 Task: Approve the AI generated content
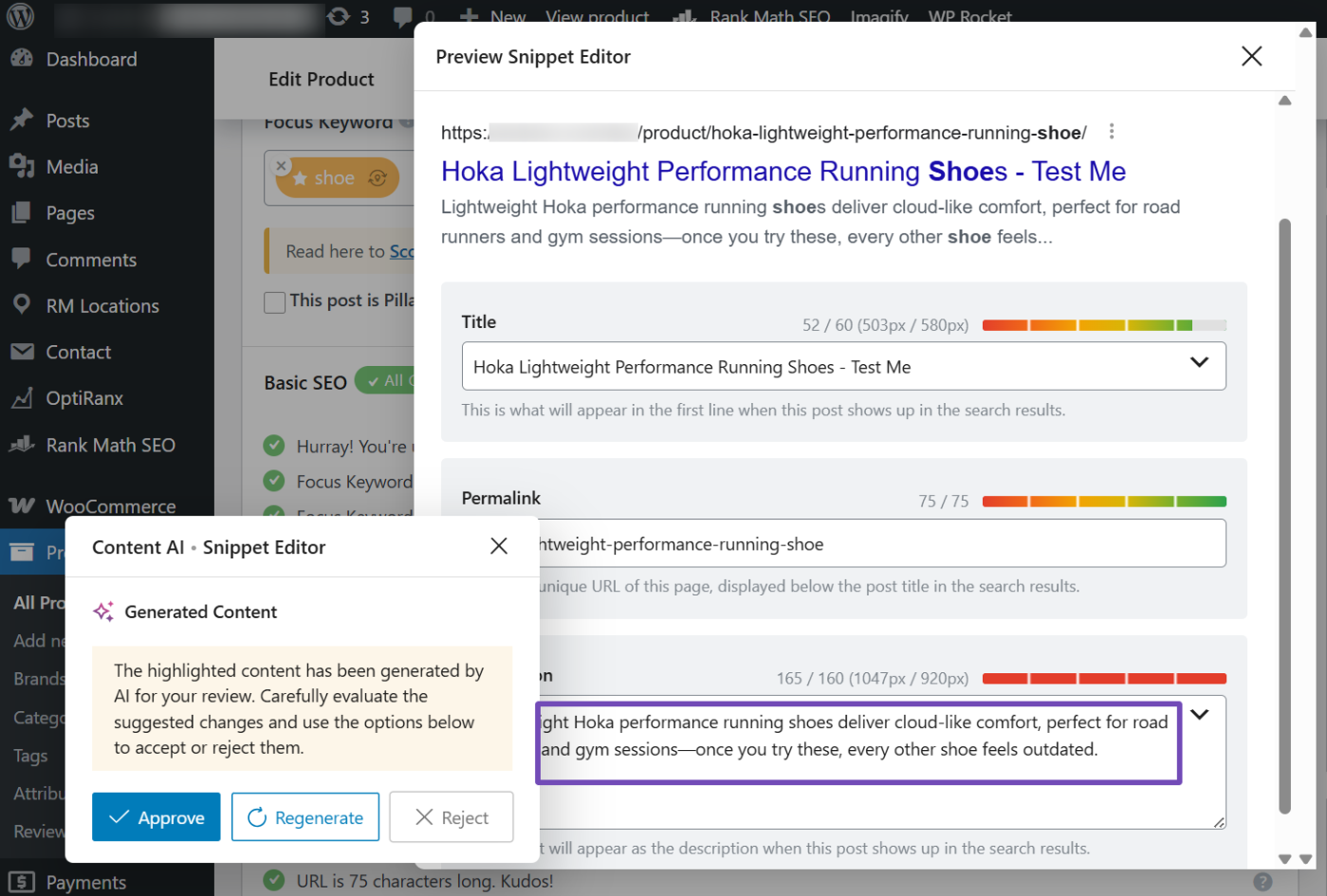pyautogui.click(x=156, y=816)
